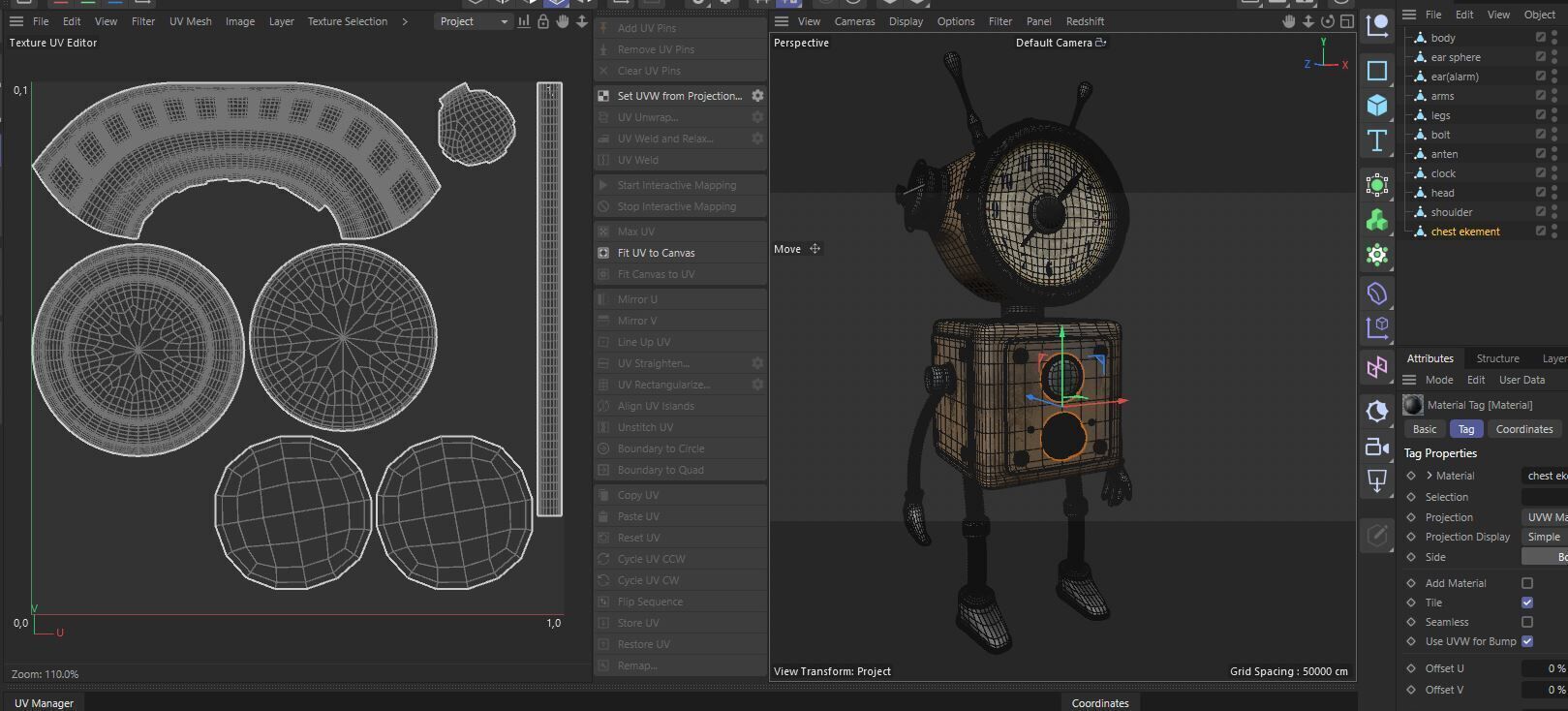
Task: Click the viewport pan hand icon
Action: coord(1289,21)
